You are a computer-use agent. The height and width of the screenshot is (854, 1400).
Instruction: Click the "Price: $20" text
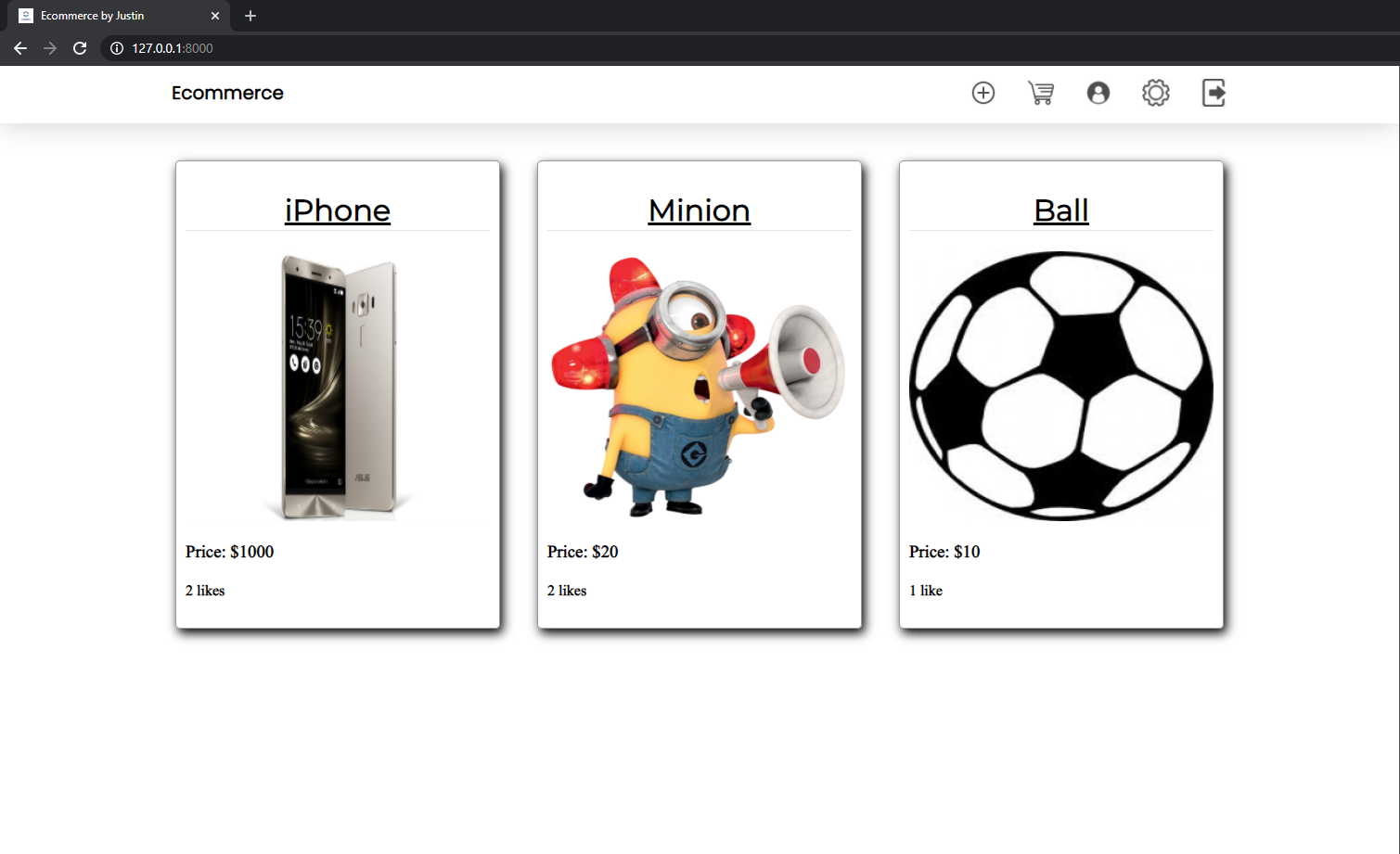[x=583, y=552]
